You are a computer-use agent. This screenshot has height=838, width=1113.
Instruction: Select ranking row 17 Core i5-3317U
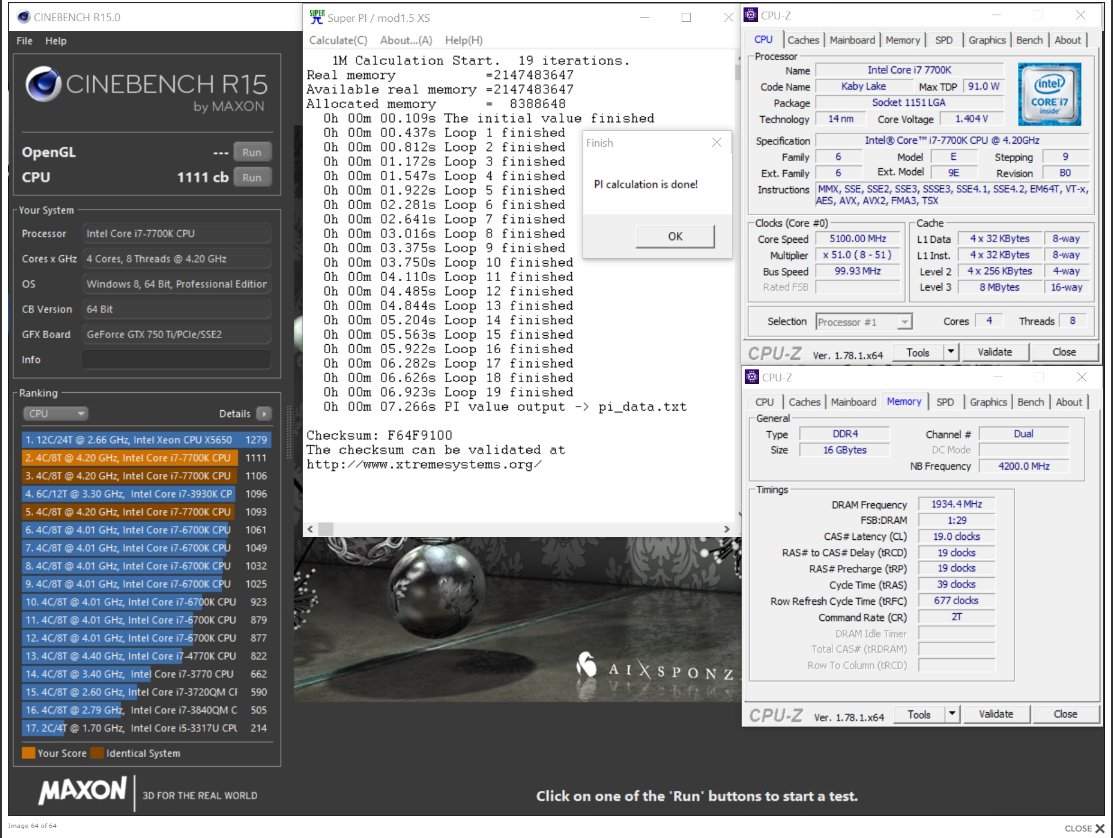146,728
